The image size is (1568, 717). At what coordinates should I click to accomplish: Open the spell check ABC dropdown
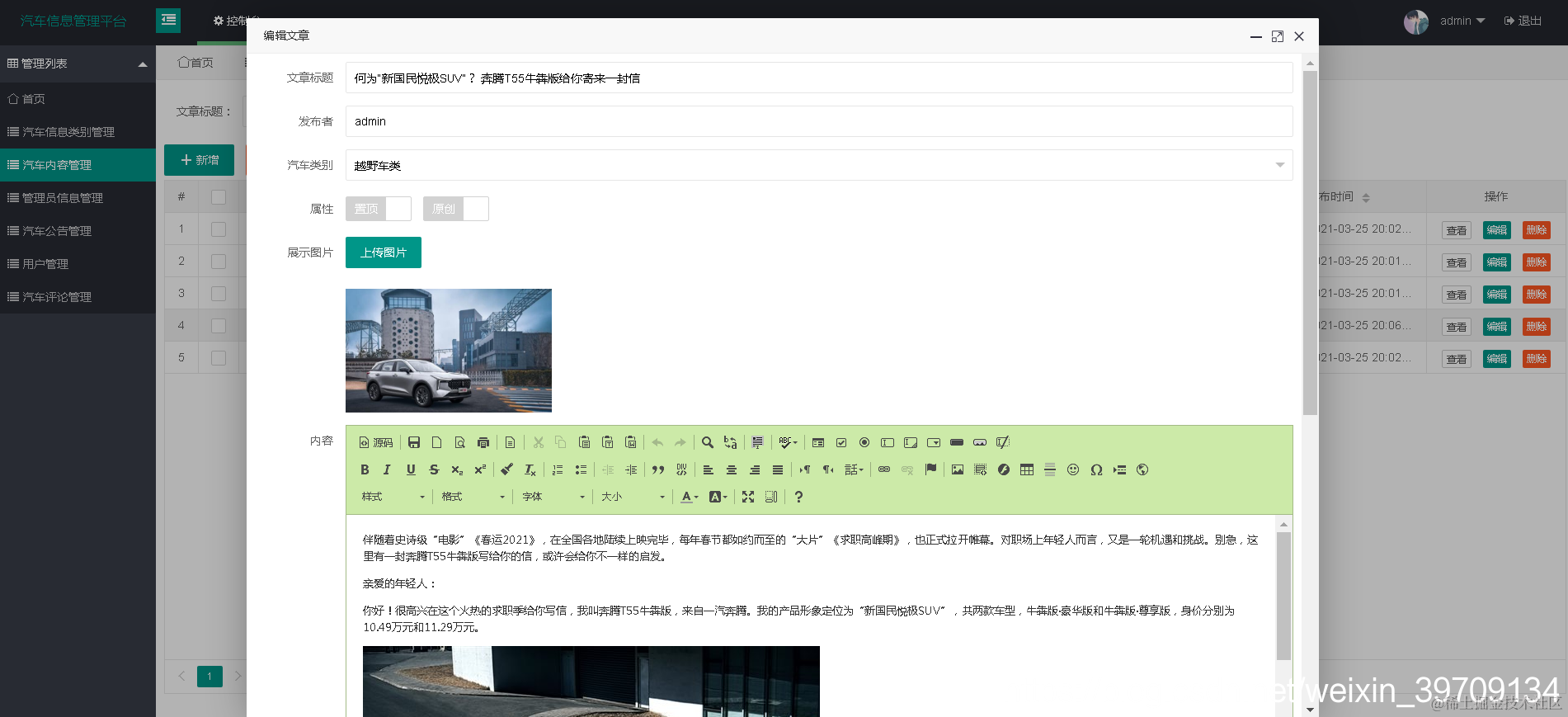[789, 443]
